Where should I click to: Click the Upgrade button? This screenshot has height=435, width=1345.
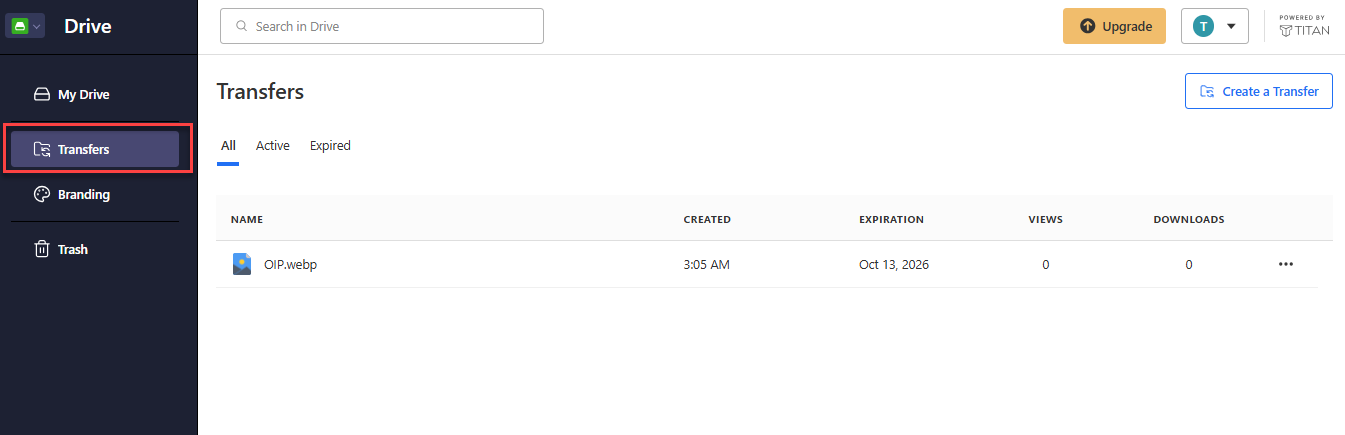(1114, 26)
